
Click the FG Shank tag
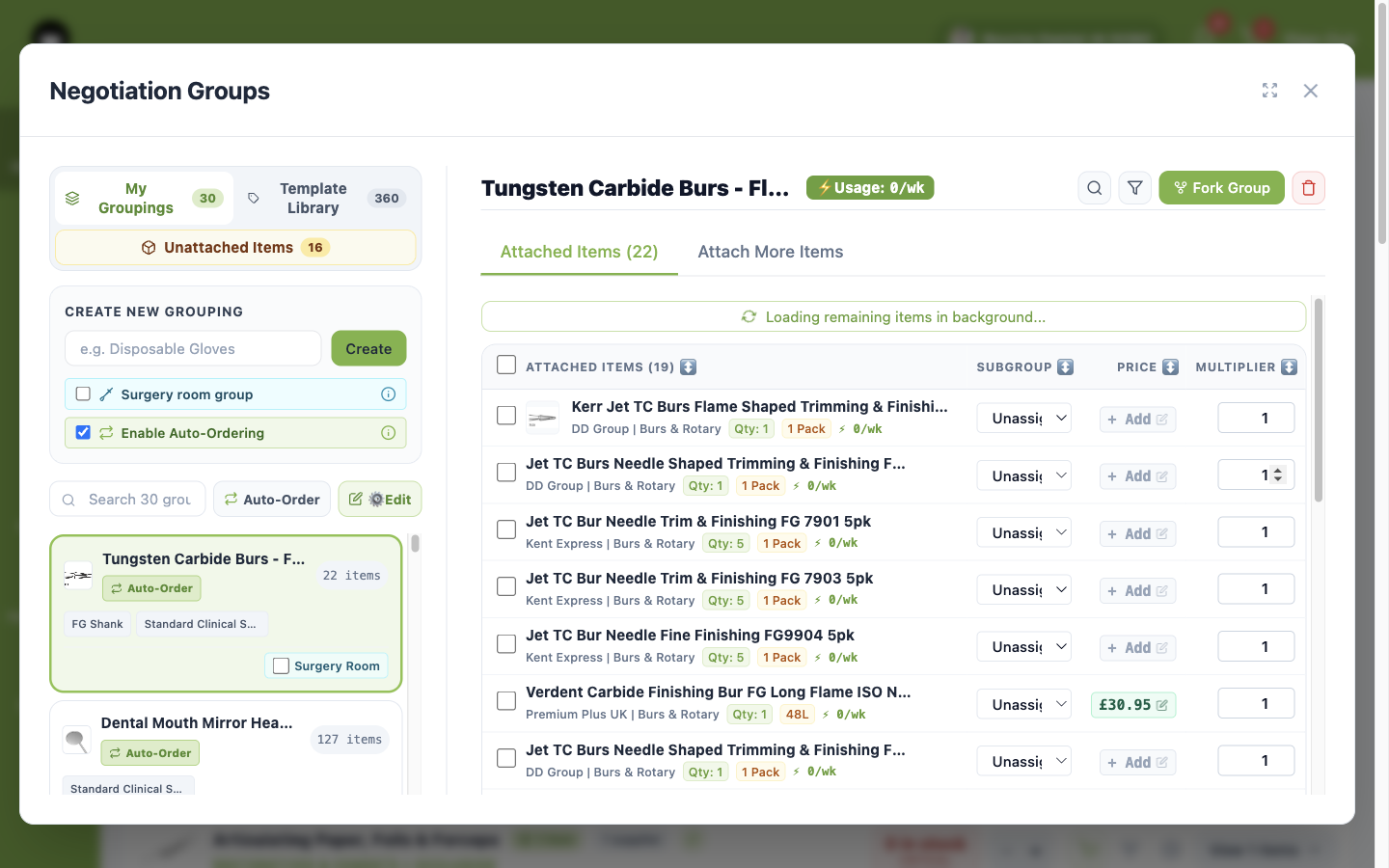click(97, 624)
